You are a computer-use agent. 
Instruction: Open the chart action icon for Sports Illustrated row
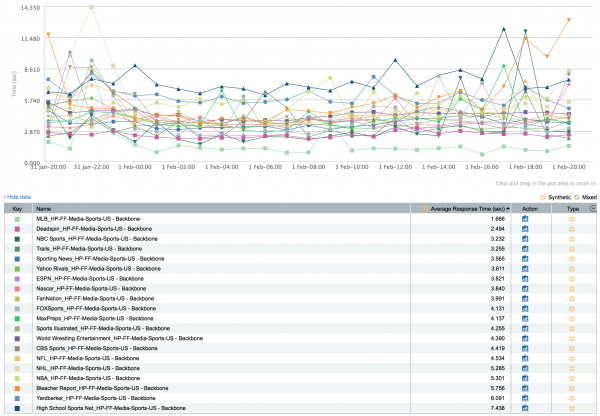(525, 328)
